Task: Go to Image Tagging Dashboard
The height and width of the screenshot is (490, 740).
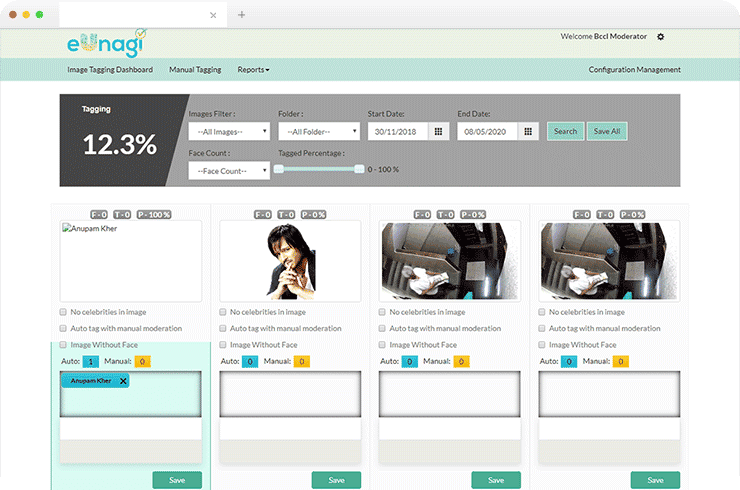Action: point(110,69)
